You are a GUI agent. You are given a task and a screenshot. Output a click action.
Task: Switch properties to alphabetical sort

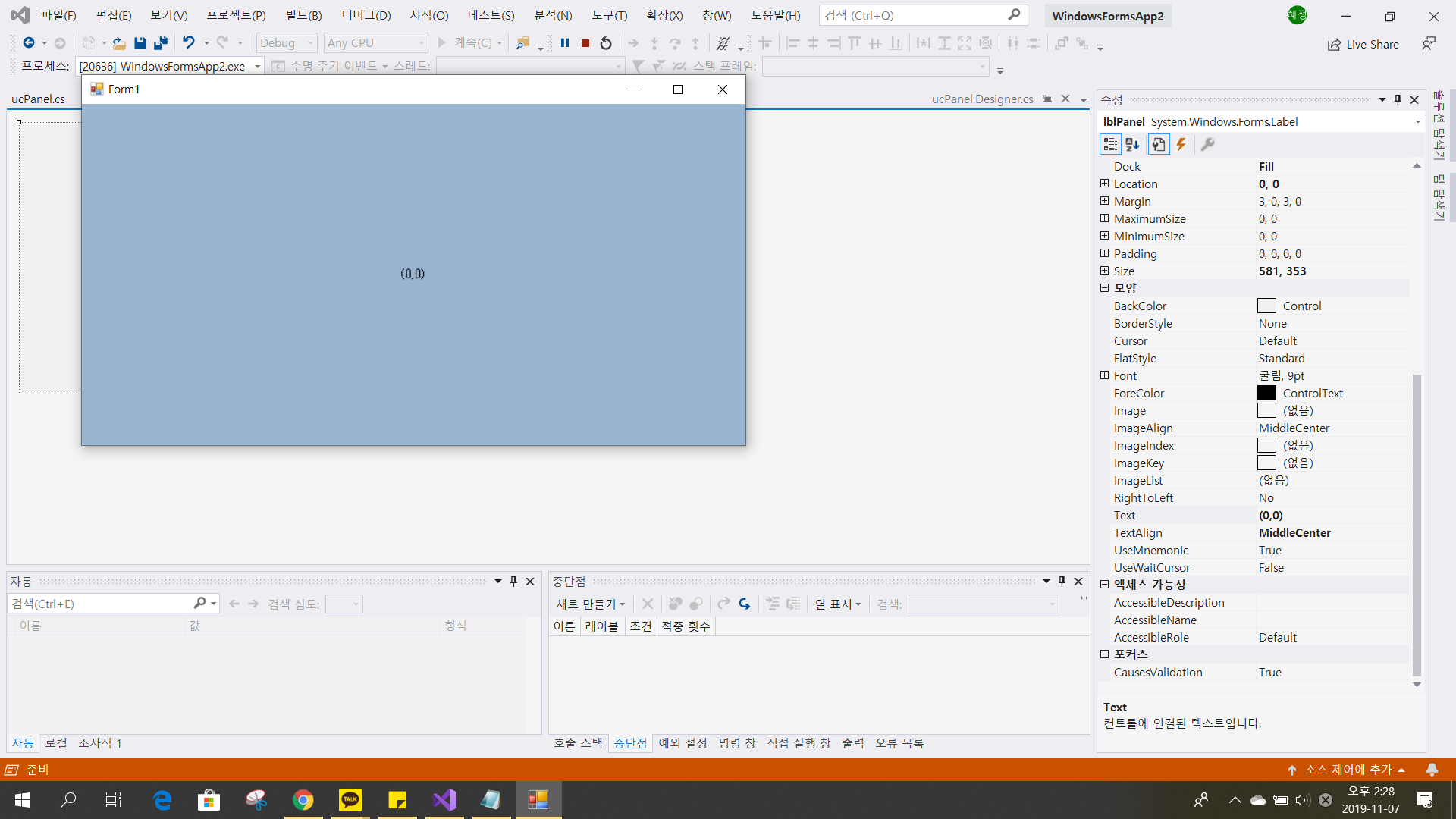coord(1132,144)
